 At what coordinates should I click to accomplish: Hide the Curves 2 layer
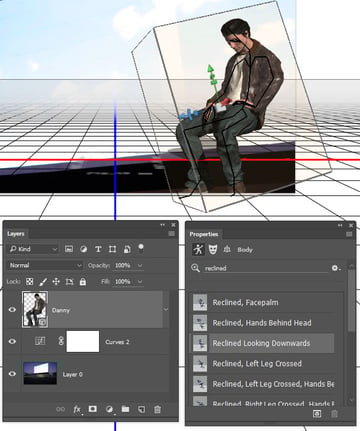tap(12, 341)
